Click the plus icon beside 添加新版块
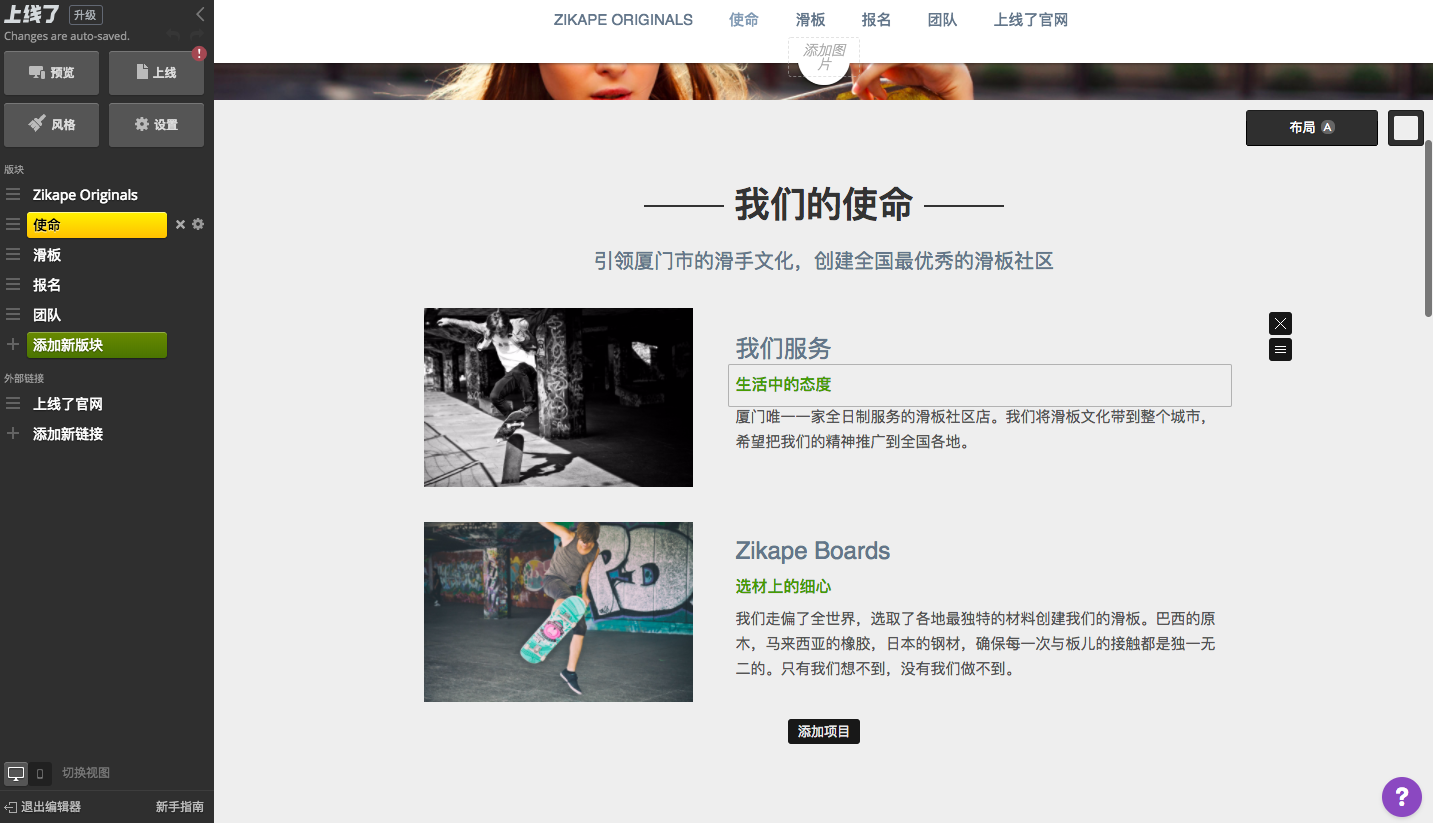Image resolution: width=1433 pixels, height=823 pixels. pyautogui.click(x=13, y=345)
